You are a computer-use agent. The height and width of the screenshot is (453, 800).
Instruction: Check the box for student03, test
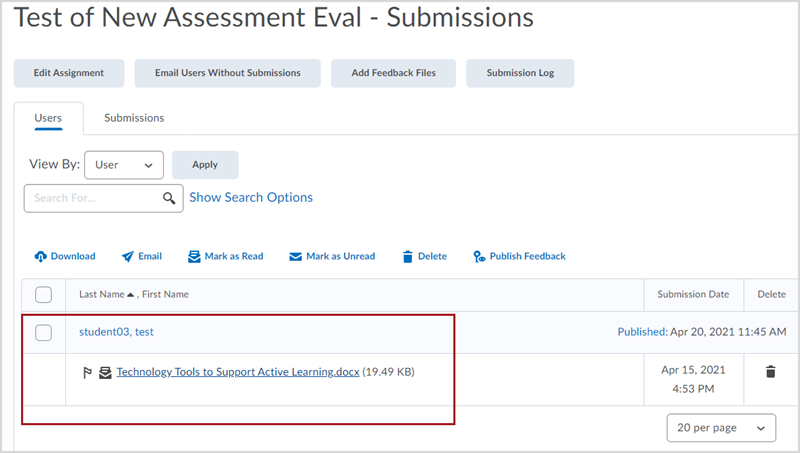pyautogui.click(x=43, y=333)
